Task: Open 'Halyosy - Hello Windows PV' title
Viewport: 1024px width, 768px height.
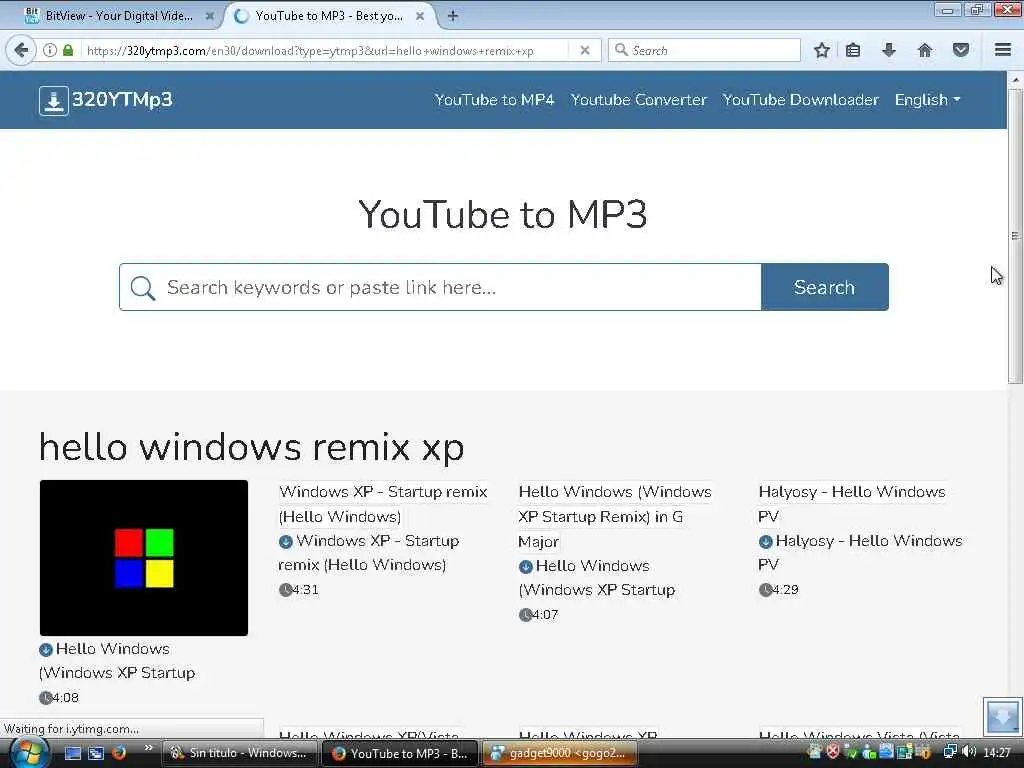Action: (x=852, y=504)
